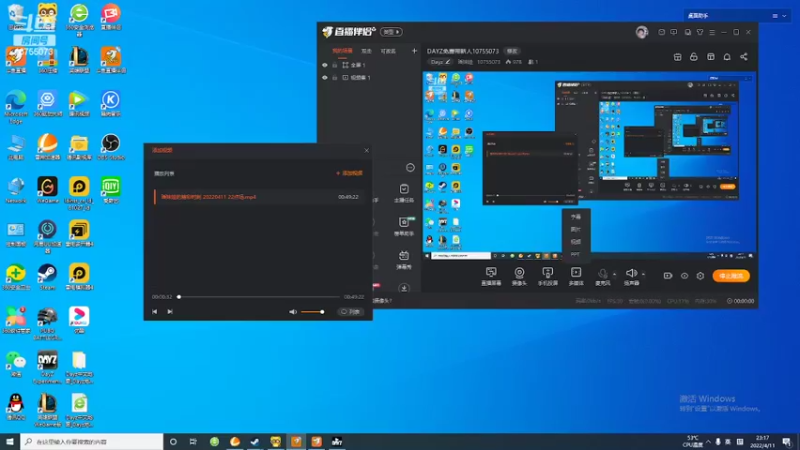Click the skin shirt icon in the title bar

[700, 32]
